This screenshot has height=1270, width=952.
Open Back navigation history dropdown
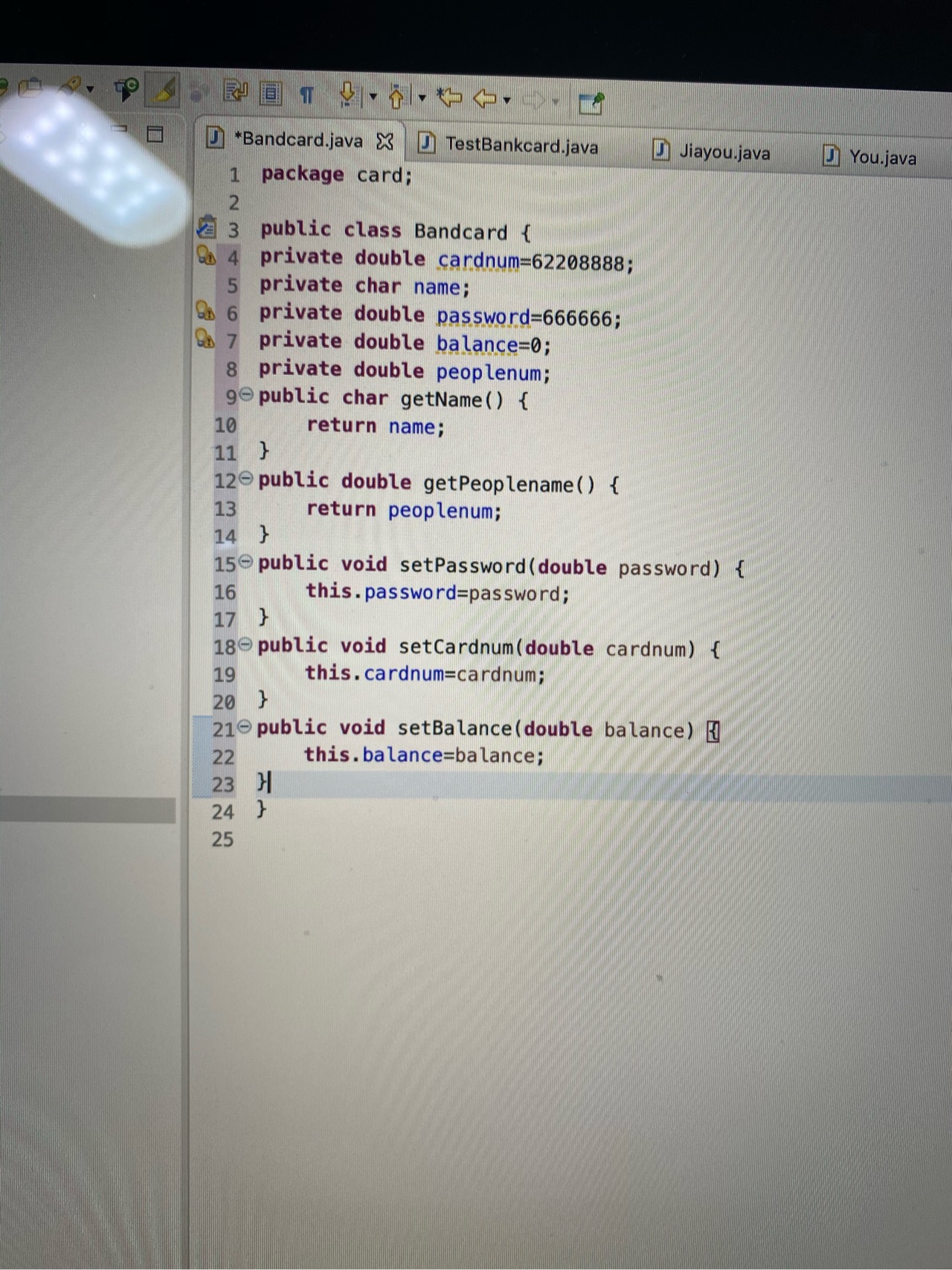coord(506,100)
